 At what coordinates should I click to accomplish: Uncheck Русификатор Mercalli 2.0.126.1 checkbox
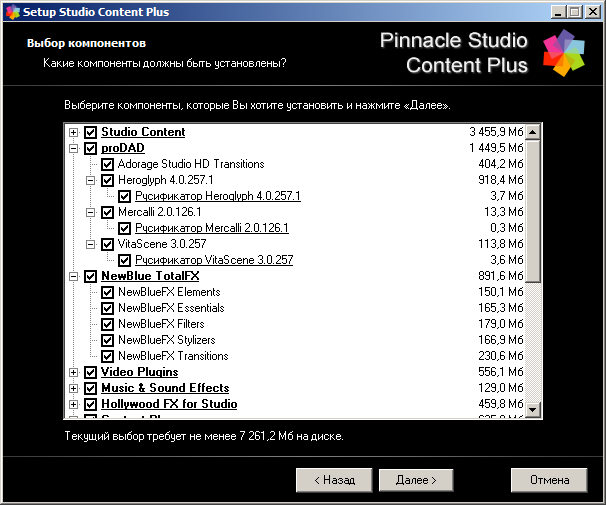click(x=124, y=228)
